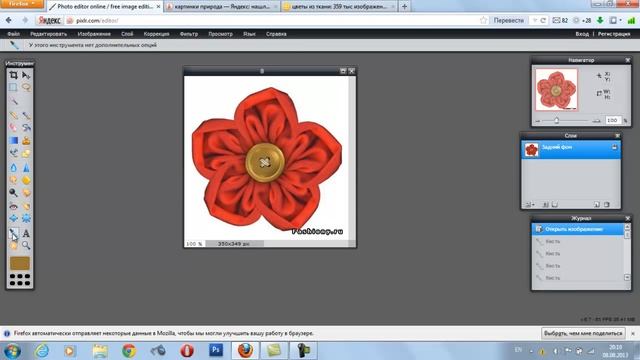This screenshot has width=640, height=360.
Task: Open the Язык menu
Action: click(249, 34)
